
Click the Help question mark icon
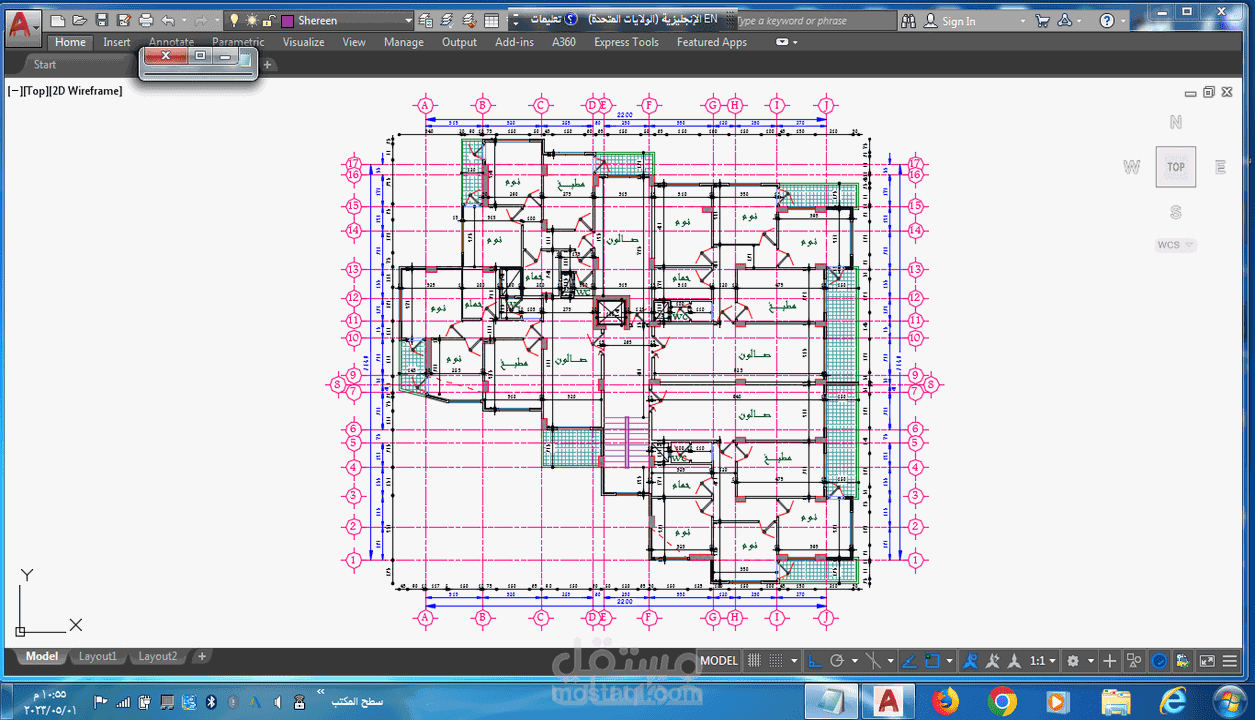1107,21
